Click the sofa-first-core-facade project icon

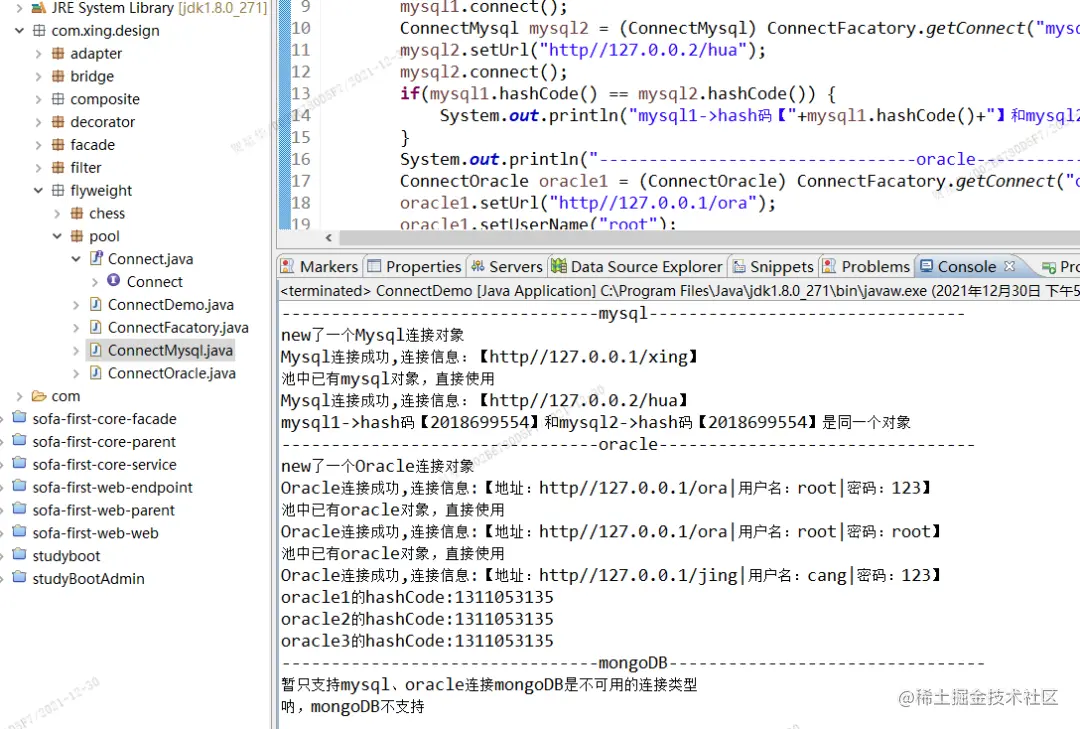(x=20, y=418)
